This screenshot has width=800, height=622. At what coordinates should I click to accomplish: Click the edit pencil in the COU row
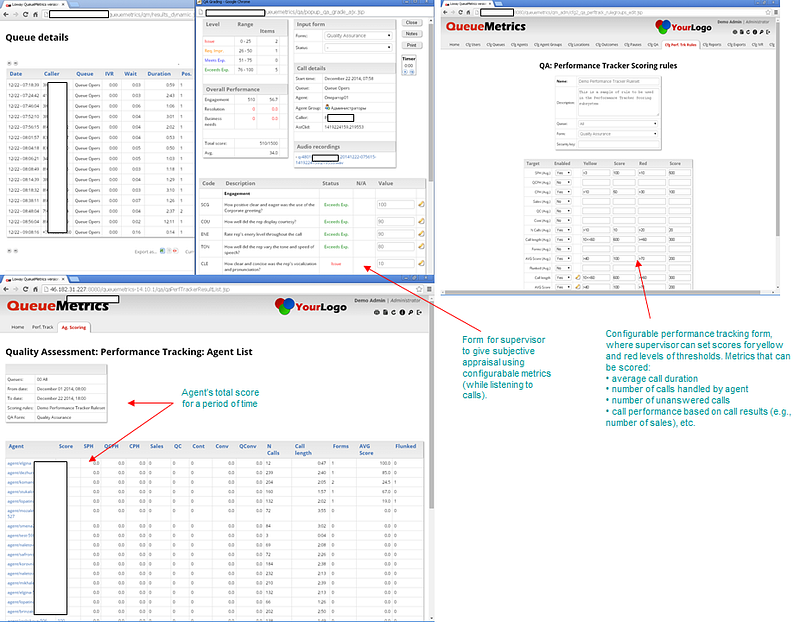pyautogui.click(x=421, y=221)
